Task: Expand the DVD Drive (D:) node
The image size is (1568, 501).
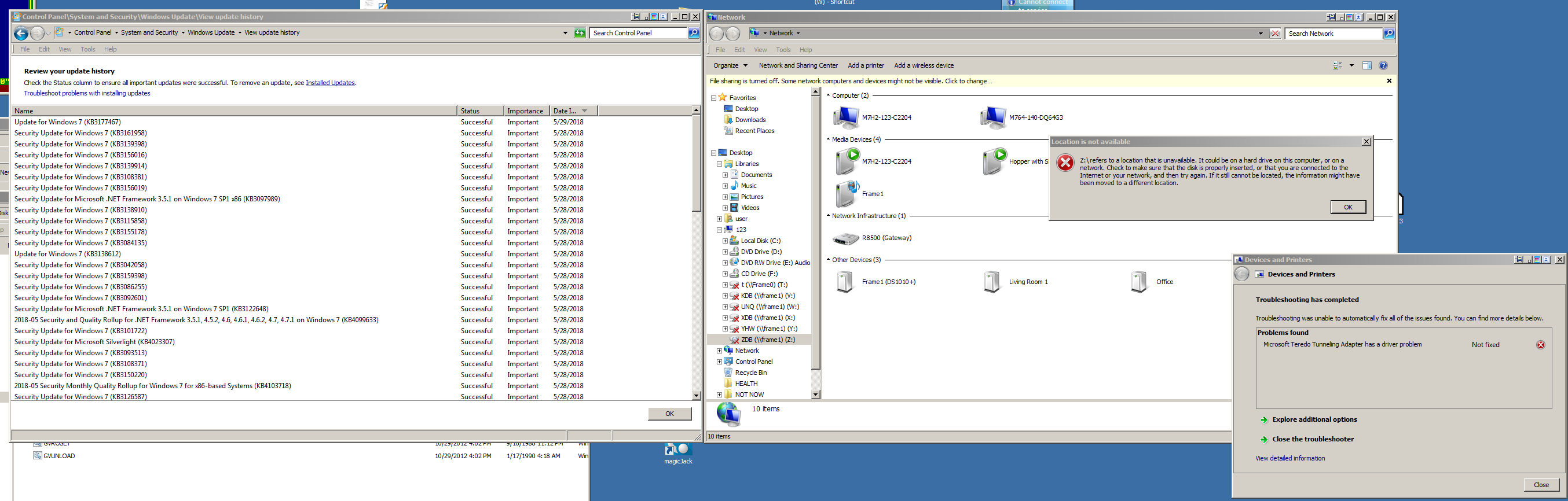Action: [725, 252]
